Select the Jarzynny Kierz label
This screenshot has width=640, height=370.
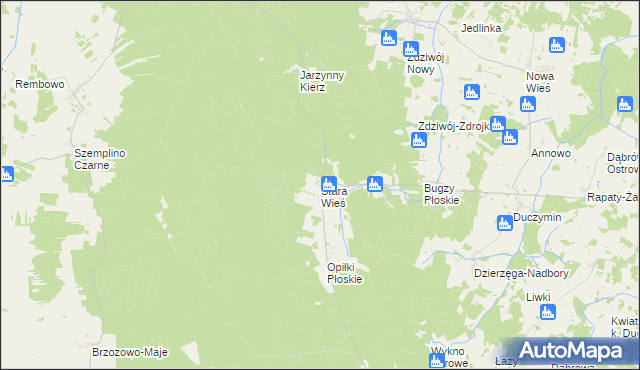click(322, 81)
